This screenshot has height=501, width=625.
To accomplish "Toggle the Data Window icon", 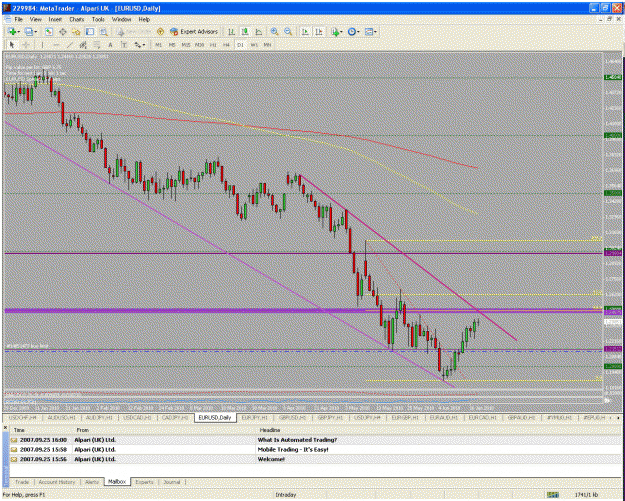I will [63, 31].
